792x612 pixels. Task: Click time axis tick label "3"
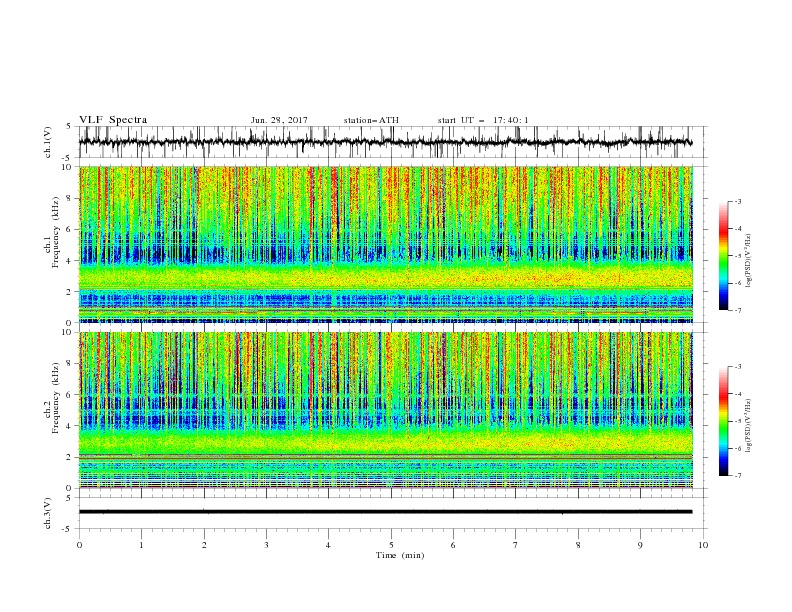point(266,545)
